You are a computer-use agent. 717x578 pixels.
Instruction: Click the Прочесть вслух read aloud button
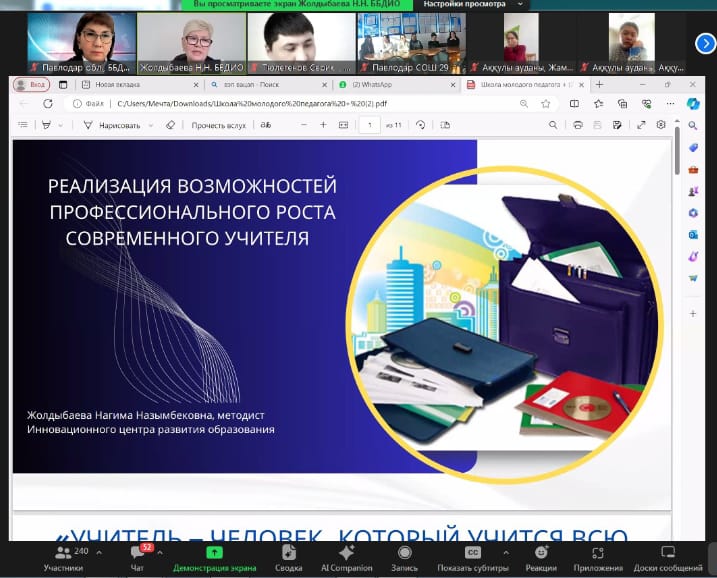point(218,125)
